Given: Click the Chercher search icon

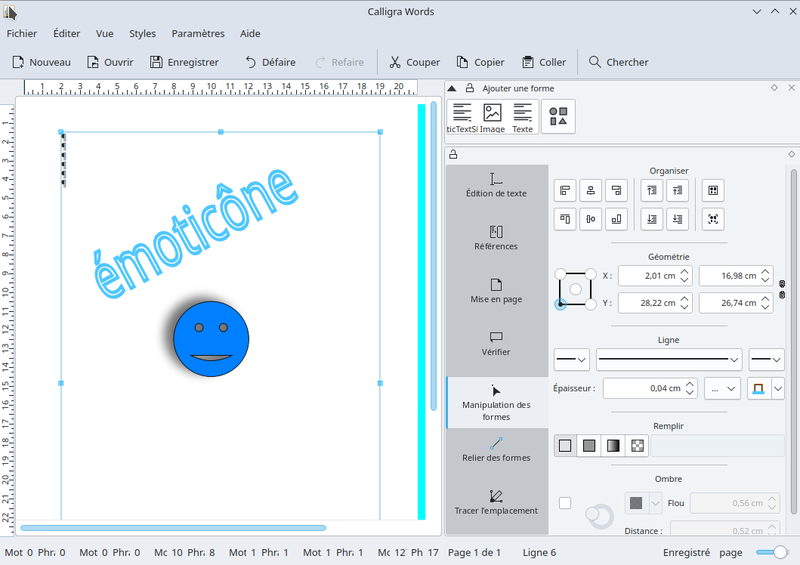Looking at the screenshot, I should 595,62.
